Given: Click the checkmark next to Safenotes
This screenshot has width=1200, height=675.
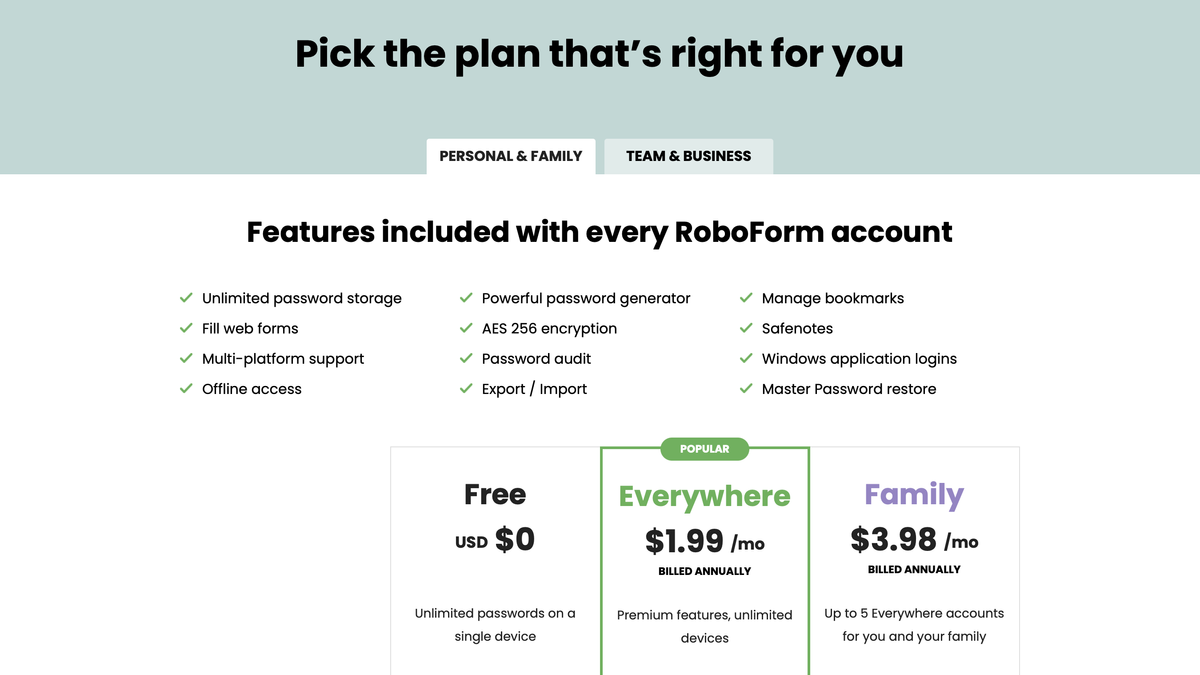Looking at the screenshot, I should [x=746, y=328].
